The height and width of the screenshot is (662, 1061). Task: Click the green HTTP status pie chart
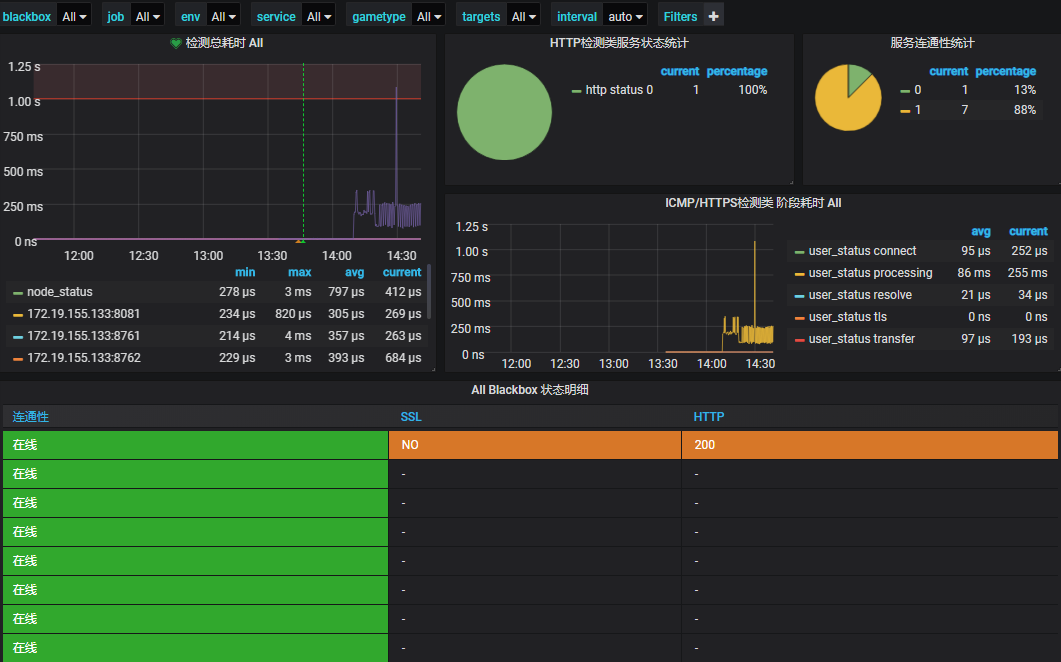504,112
